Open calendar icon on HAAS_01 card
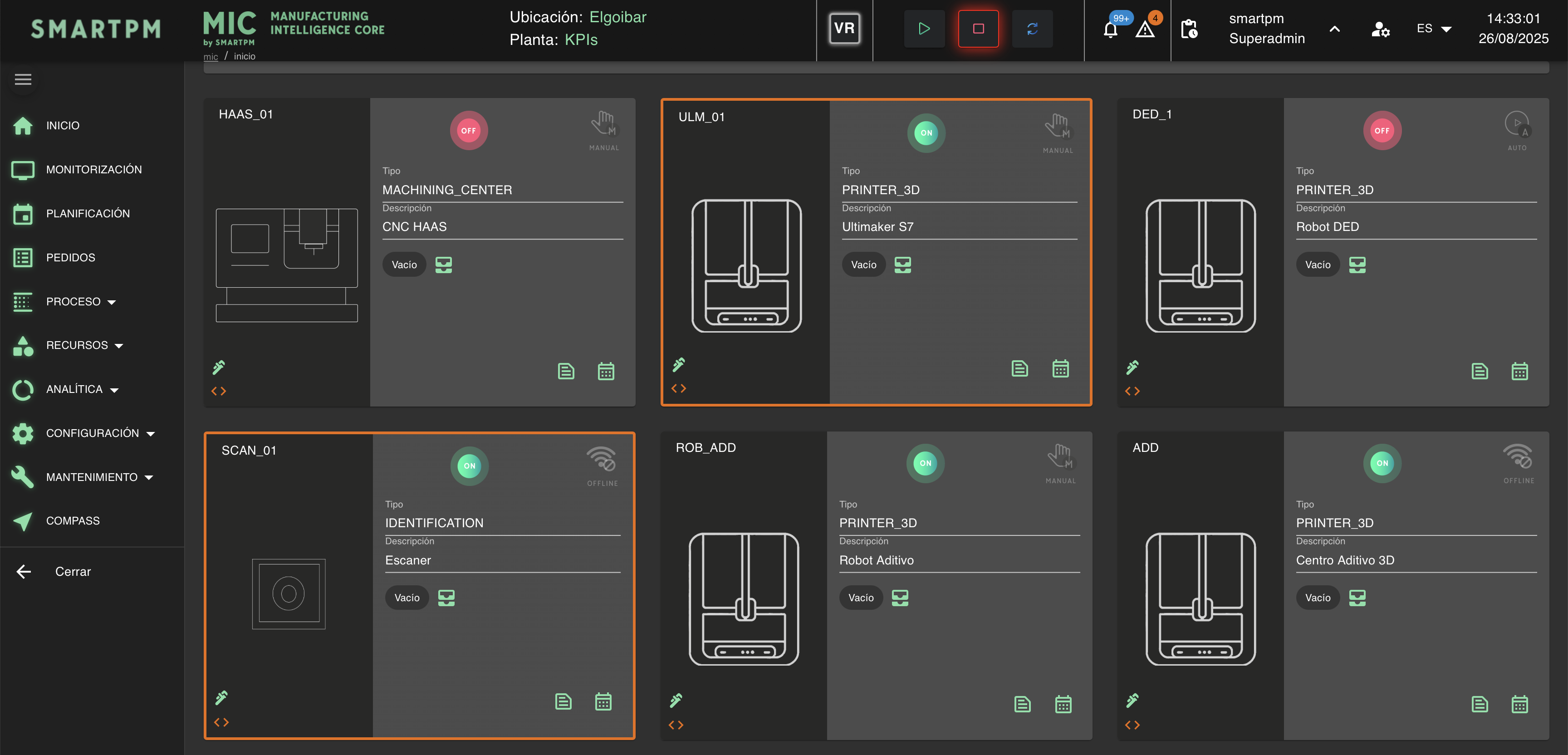This screenshot has width=1568, height=755. coord(605,371)
